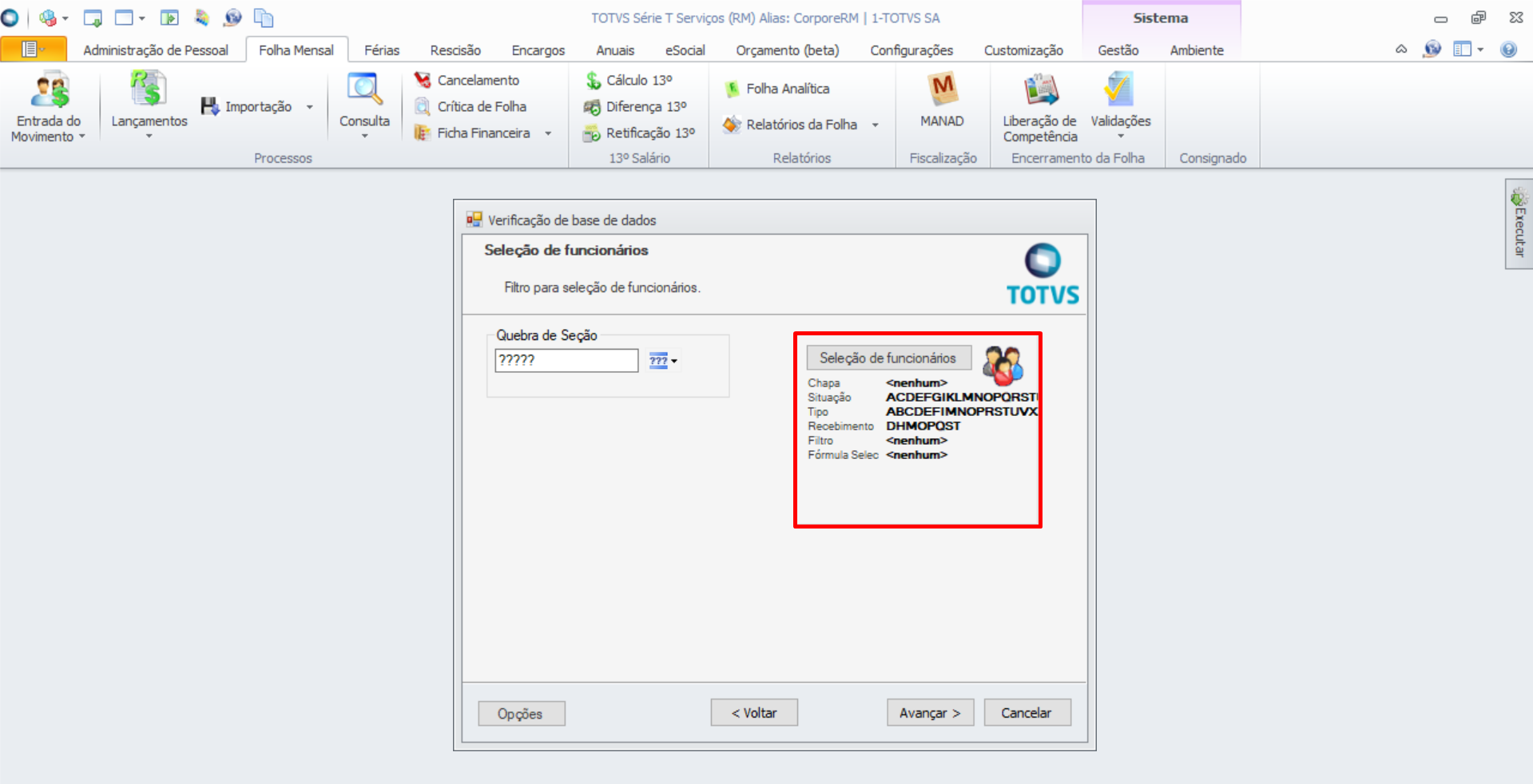
Task: Click the TOTVS logo in title bar
Action: [x=10, y=18]
